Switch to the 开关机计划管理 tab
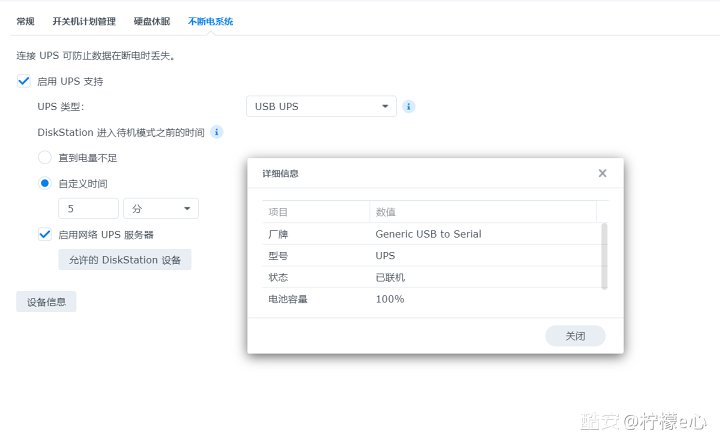The image size is (720, 445). [84, 21]
